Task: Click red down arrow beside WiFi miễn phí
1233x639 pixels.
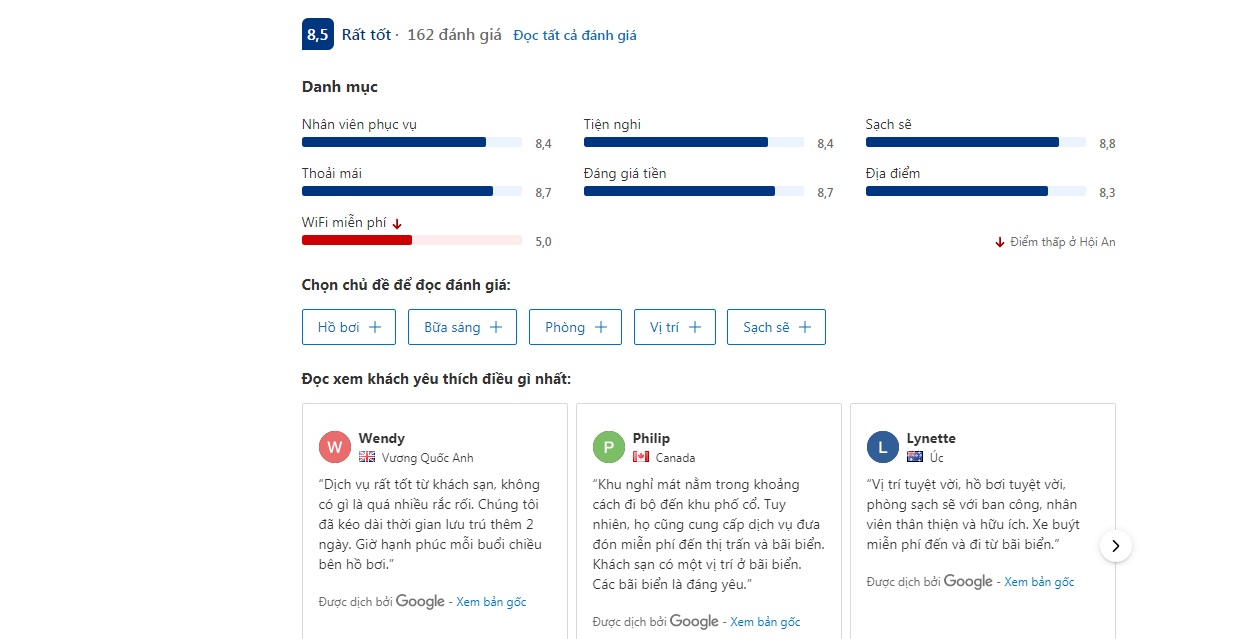Action: click(397, 224)
